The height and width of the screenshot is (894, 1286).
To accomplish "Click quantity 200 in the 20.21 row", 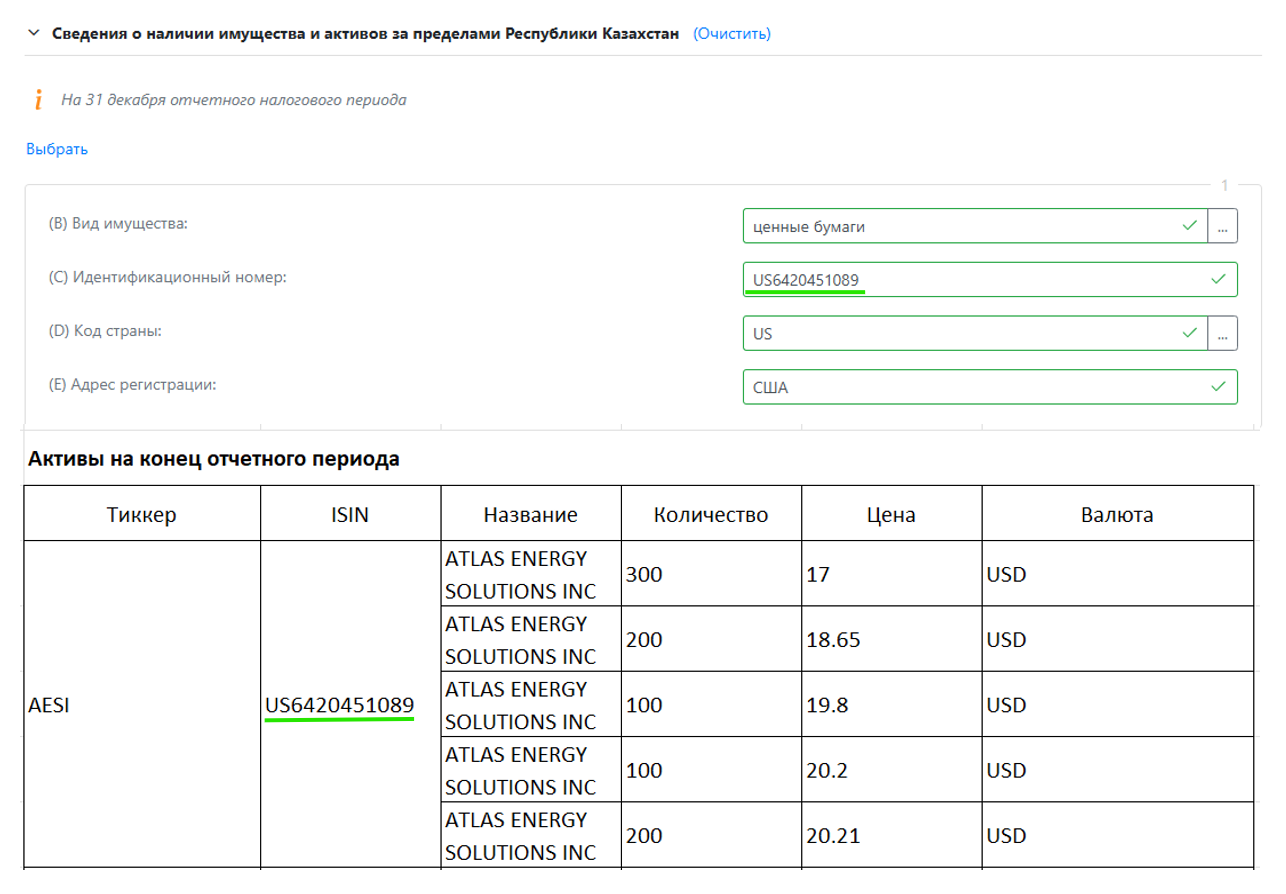I will (711, 834).
